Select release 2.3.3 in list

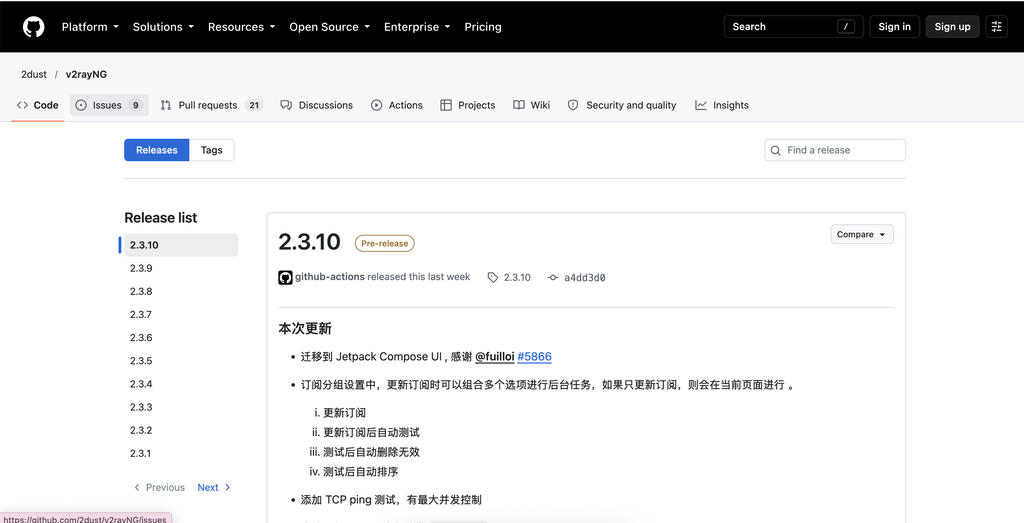tap(181, 407)
